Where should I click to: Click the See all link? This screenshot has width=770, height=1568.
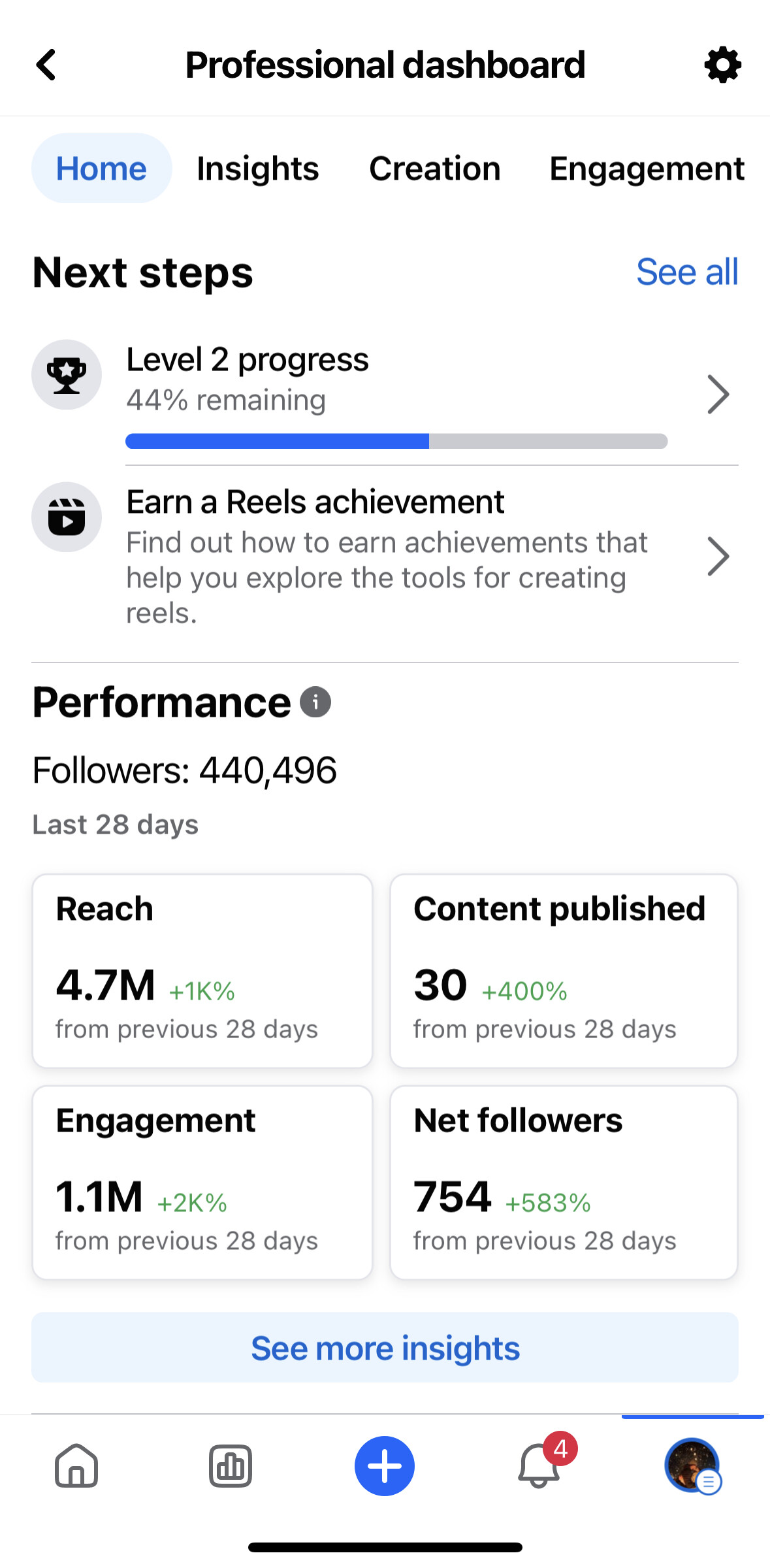coord(687,272)
